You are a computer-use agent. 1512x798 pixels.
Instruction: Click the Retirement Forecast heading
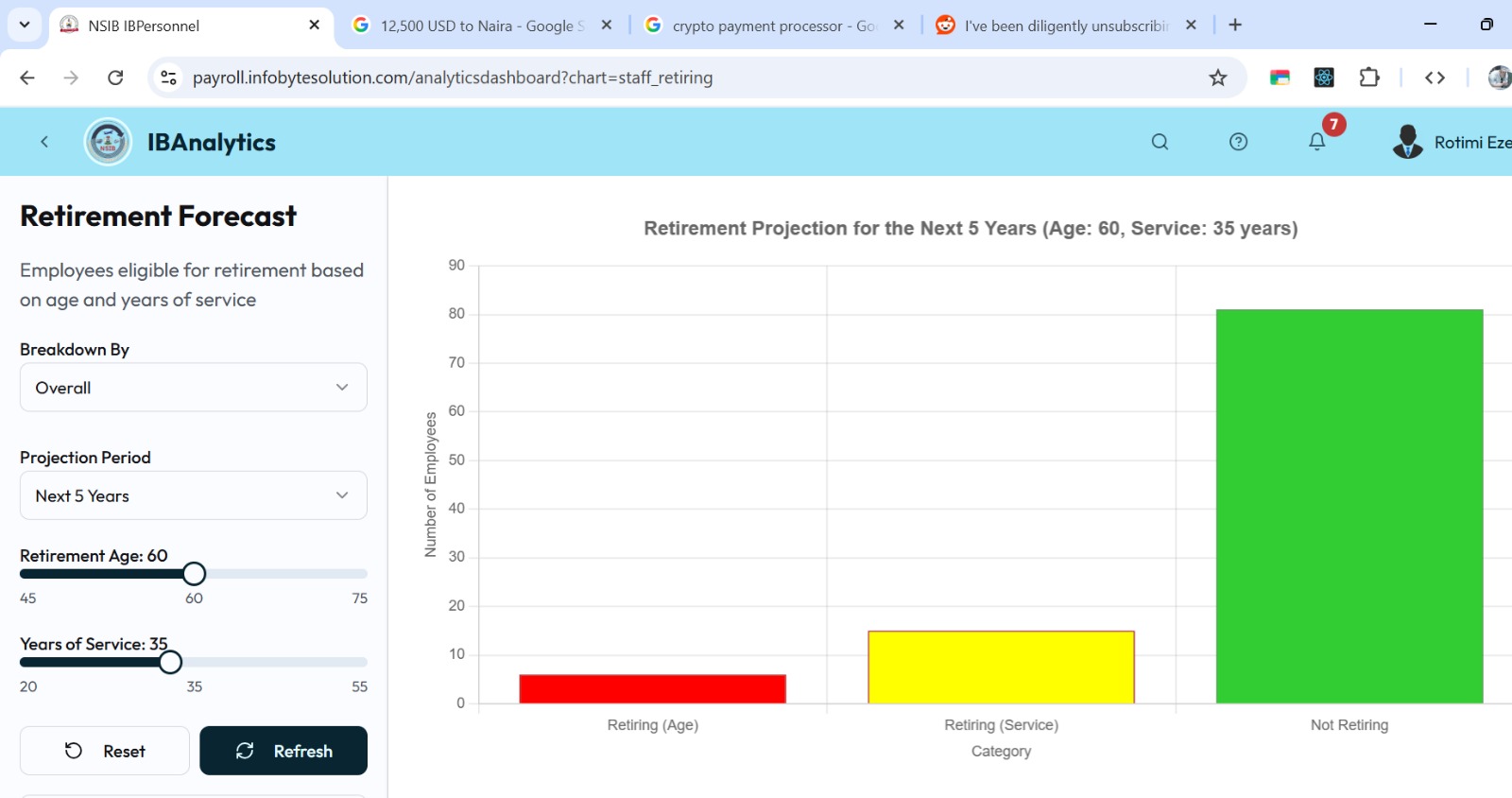[159, 217]
